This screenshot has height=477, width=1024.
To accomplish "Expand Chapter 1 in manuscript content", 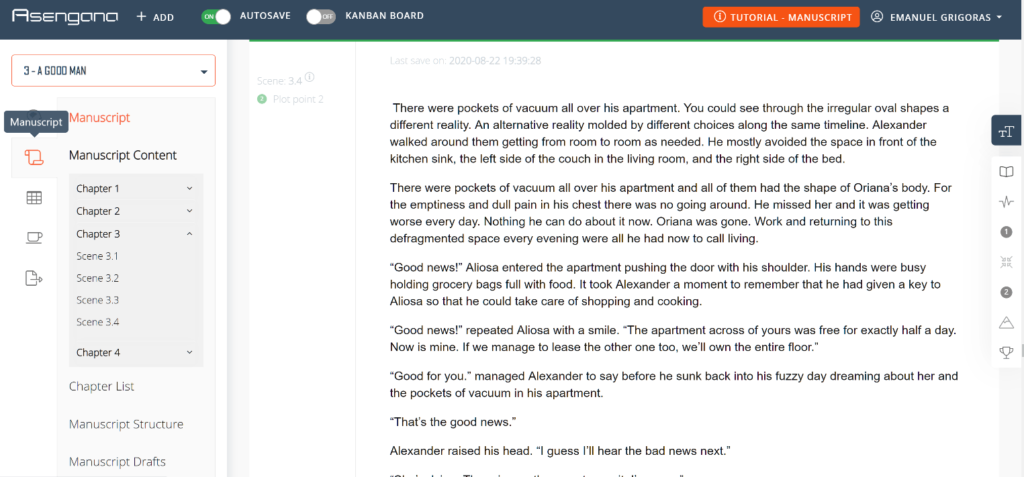I will (135, 188).
